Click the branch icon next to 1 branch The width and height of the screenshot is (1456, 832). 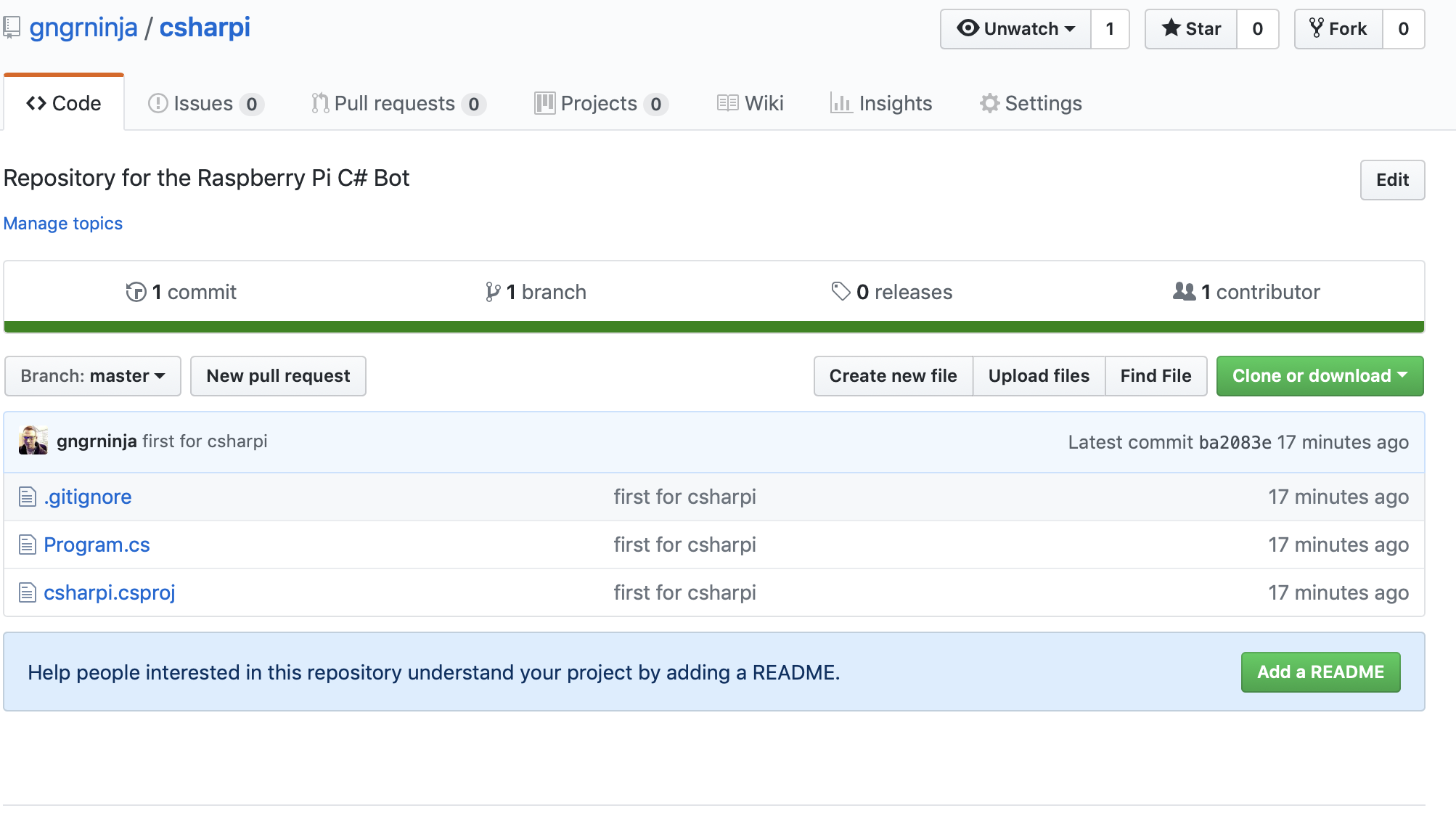tap(492, 292)
